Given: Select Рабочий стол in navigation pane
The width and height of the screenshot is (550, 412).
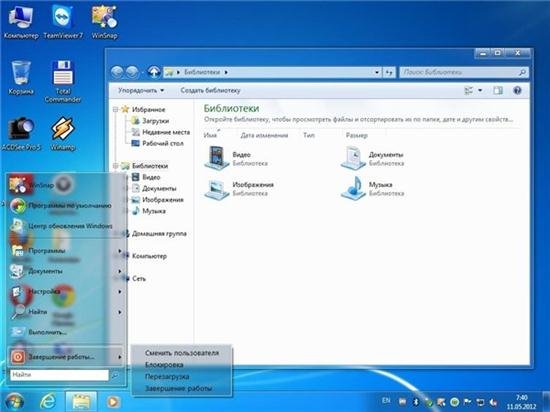Looking at the screenshot, I should pos(157,143).
